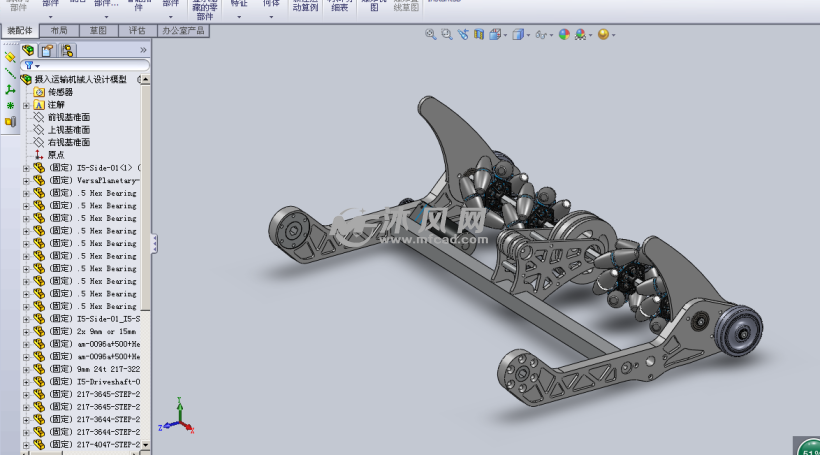This screenshot has width=820, height=455.
Task: Click the Display Style cube icon
Action: (518, 35)
